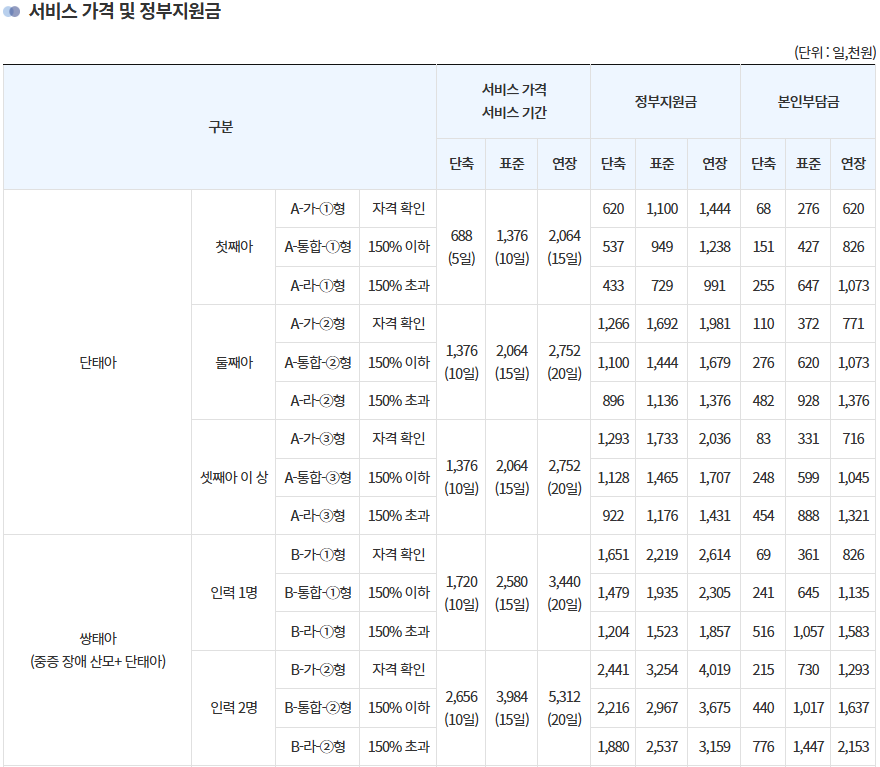Select the copay value '1,637'
This screenshot has height=767, width=880.
[x=853, y=708]
